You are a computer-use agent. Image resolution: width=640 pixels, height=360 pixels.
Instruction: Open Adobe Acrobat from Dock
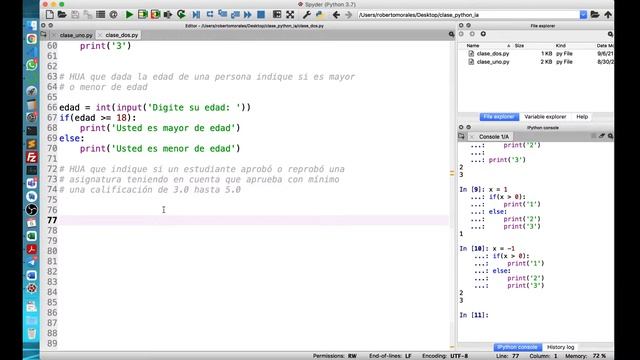[x=31, y=249]
